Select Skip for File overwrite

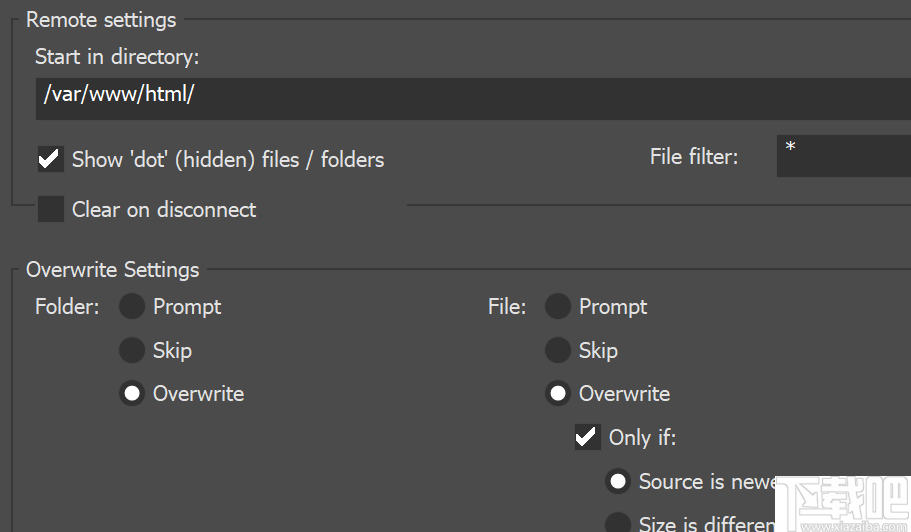click(x=558, y=350)
